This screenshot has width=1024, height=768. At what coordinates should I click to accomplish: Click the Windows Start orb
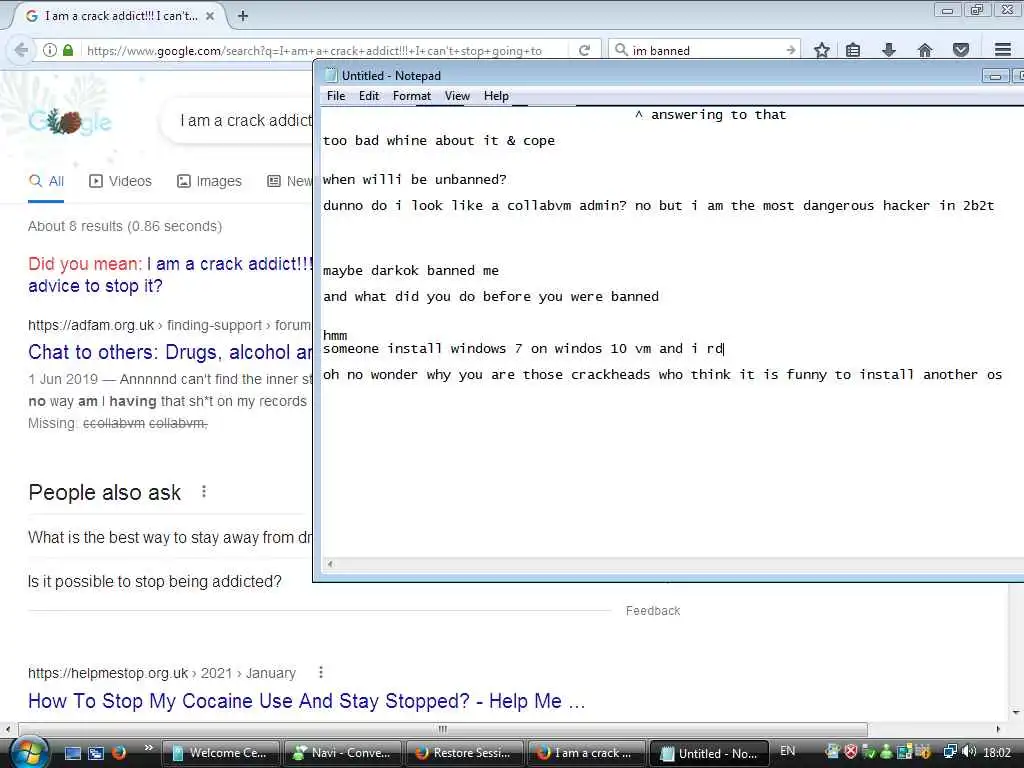(x=29, y=752)
